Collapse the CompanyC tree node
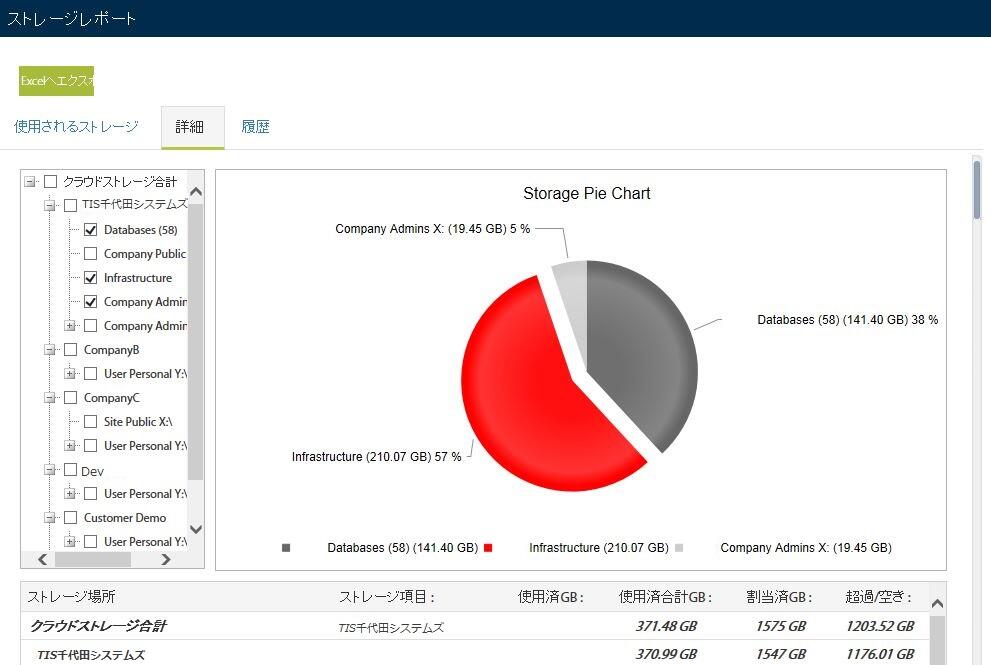Viewport: 991px width, 665px height. (x=50, y=398)
